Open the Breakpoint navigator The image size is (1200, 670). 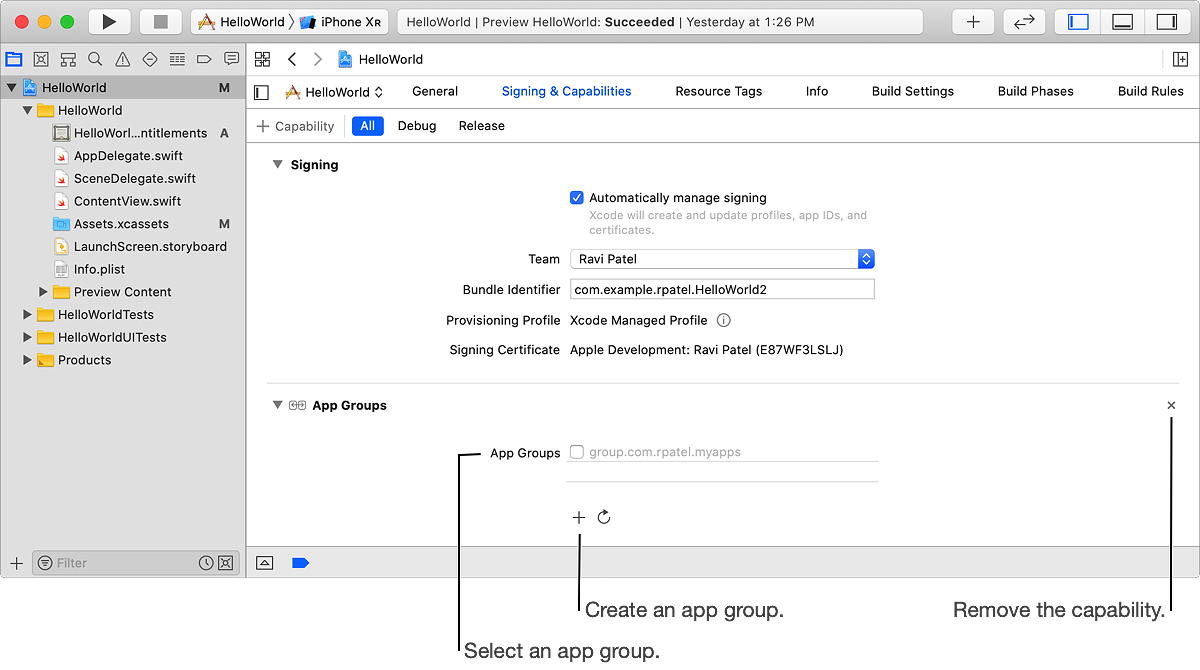pyautogui.click(x=204, y=60)
